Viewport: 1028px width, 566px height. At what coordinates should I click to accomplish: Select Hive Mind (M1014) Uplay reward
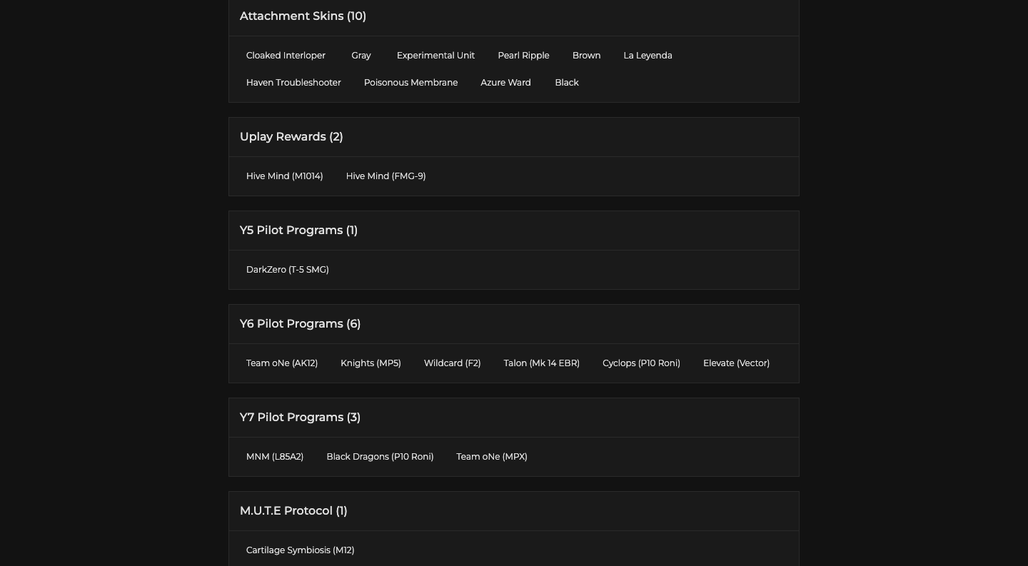click(284, 176)
